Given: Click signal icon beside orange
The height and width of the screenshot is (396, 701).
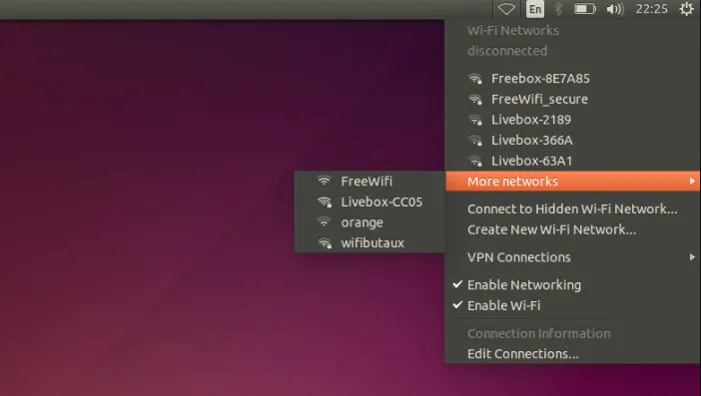Looking at the screenshot, I should coord(324,222).
